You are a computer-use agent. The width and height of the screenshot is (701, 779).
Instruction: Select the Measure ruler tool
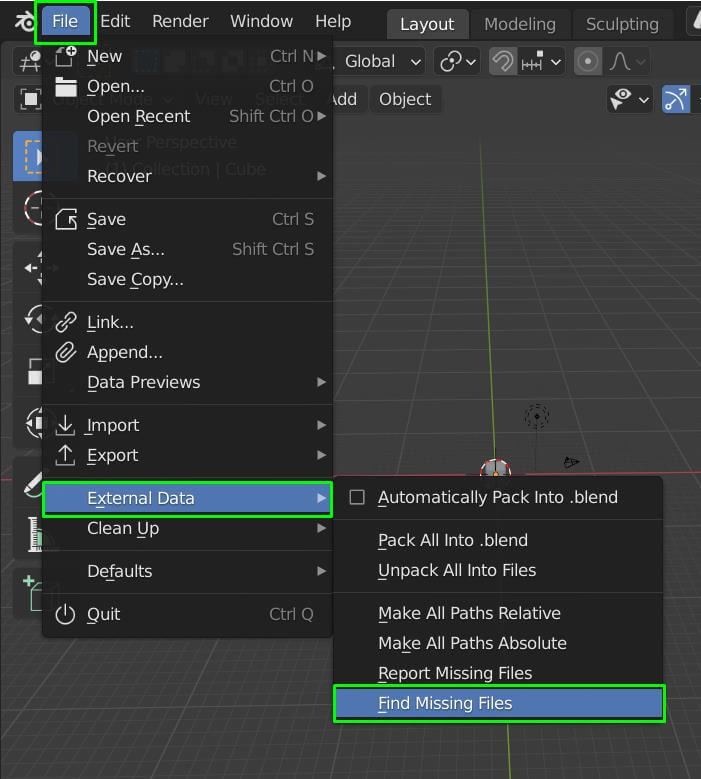pos(34,538)
